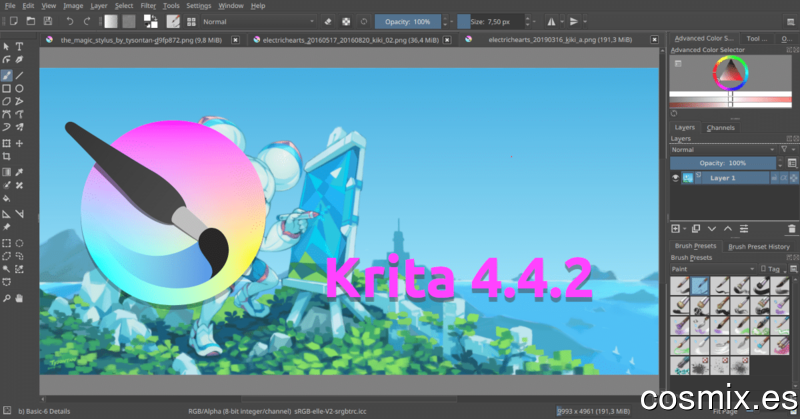
Task: Select the Rectangle tool
Action: point(6,88)
